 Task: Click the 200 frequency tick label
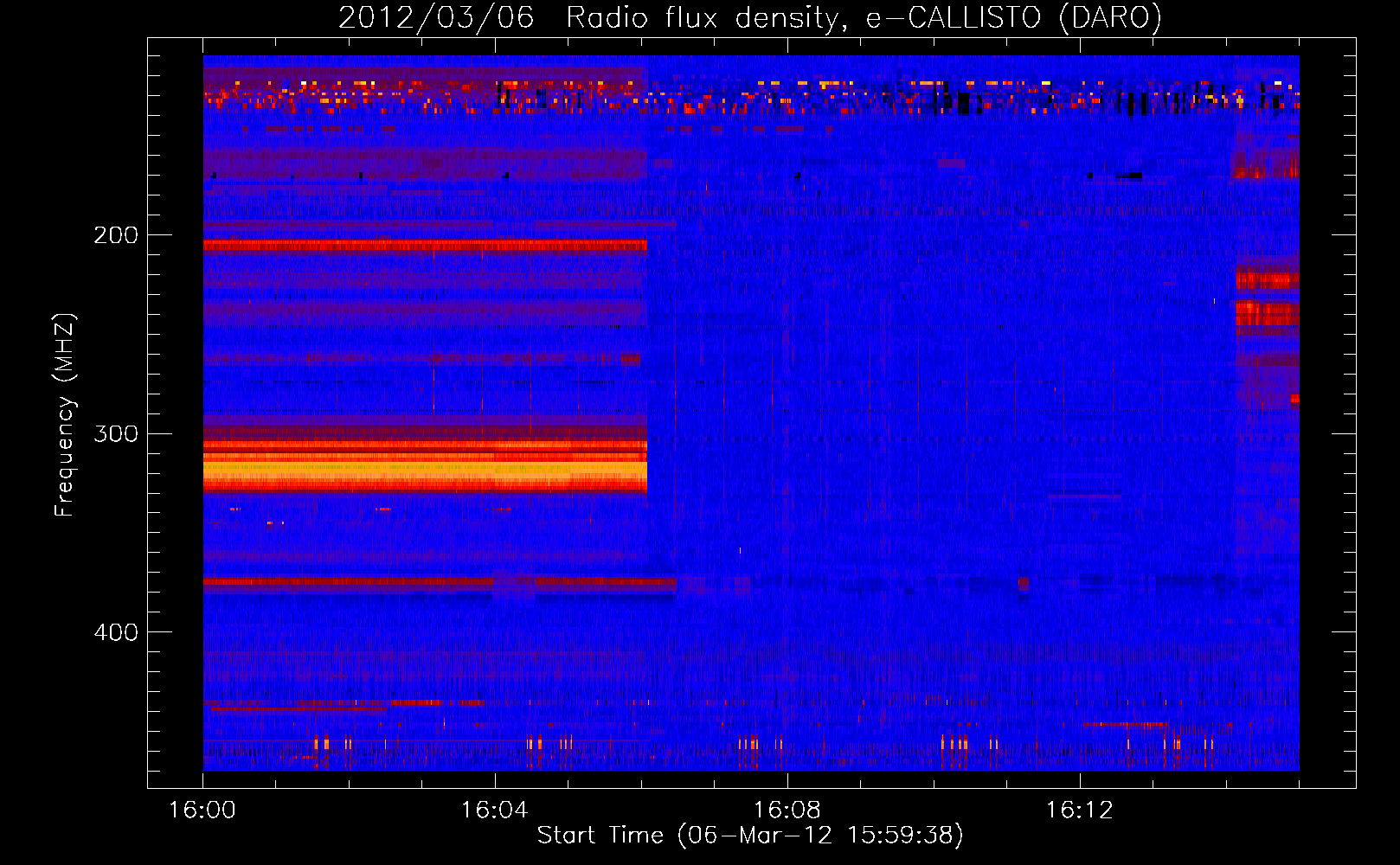116,235
